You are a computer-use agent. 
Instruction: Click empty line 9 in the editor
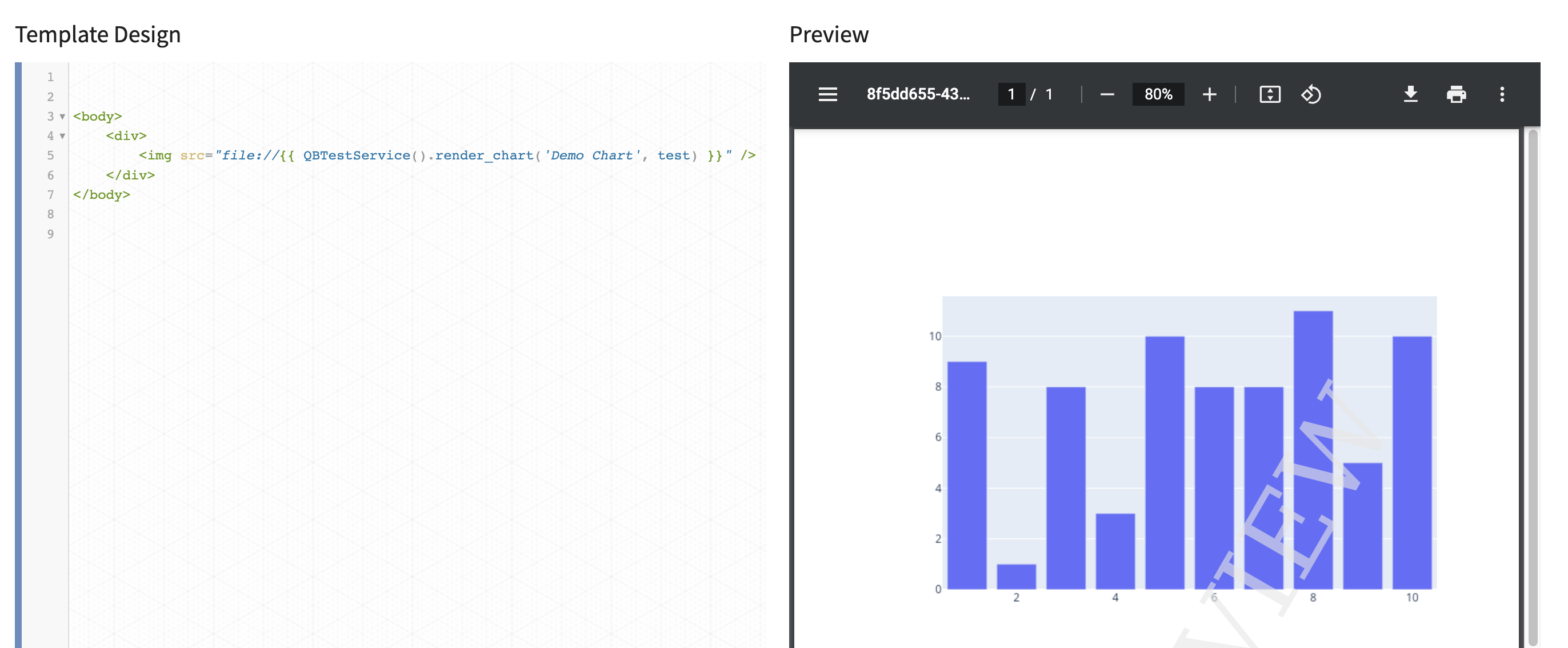pyautogui.click(x=365, y=234)
